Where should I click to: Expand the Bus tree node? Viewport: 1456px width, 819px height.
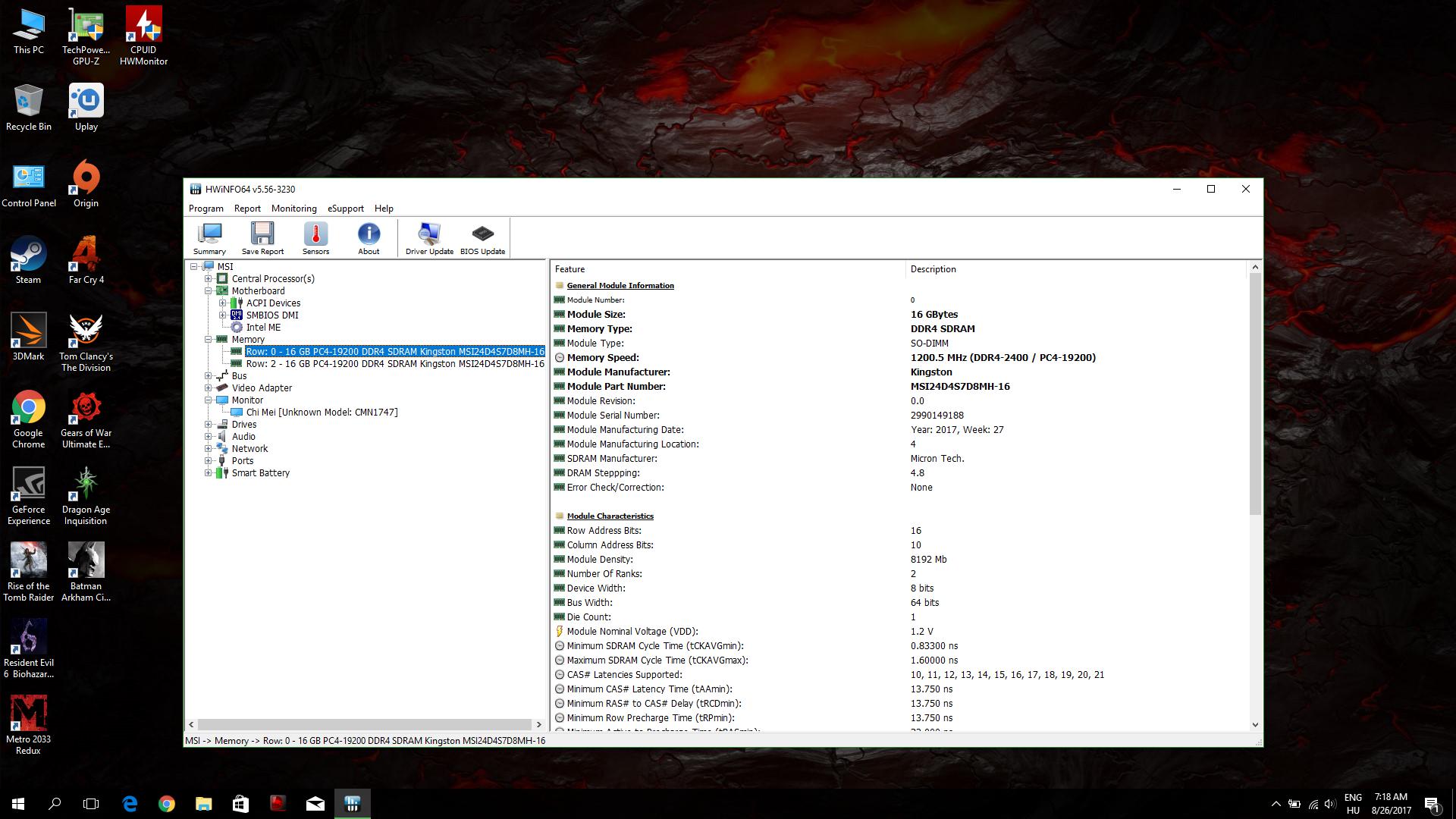coord(208,375)
